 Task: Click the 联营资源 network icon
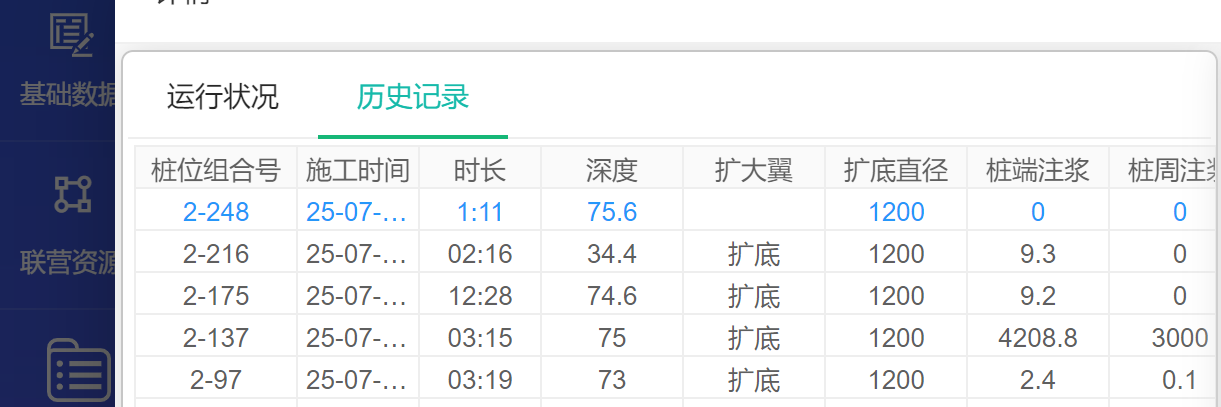[72, 194]
